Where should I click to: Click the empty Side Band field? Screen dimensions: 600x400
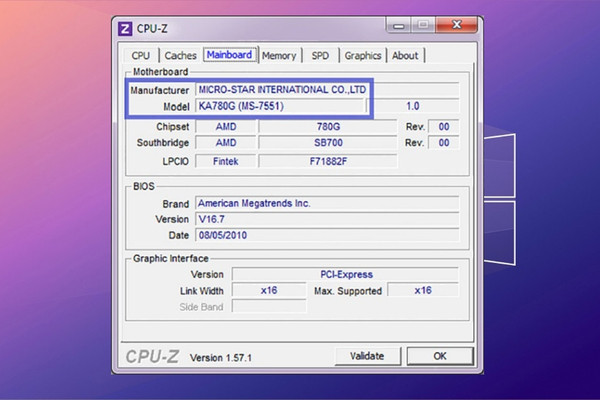pos(269,307)
